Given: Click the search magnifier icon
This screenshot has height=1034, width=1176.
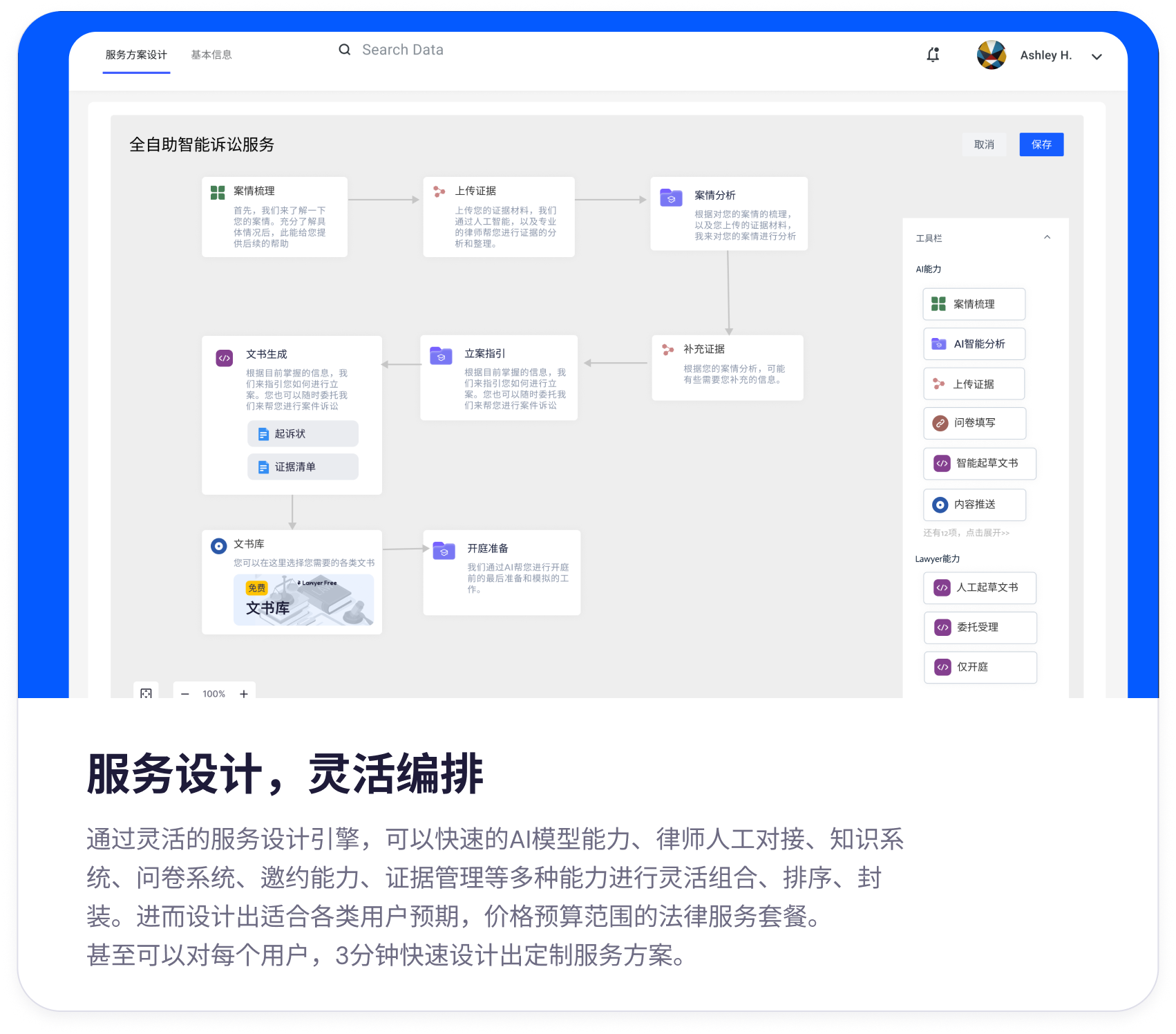Looking at the screenshot, I should [344, 50].
